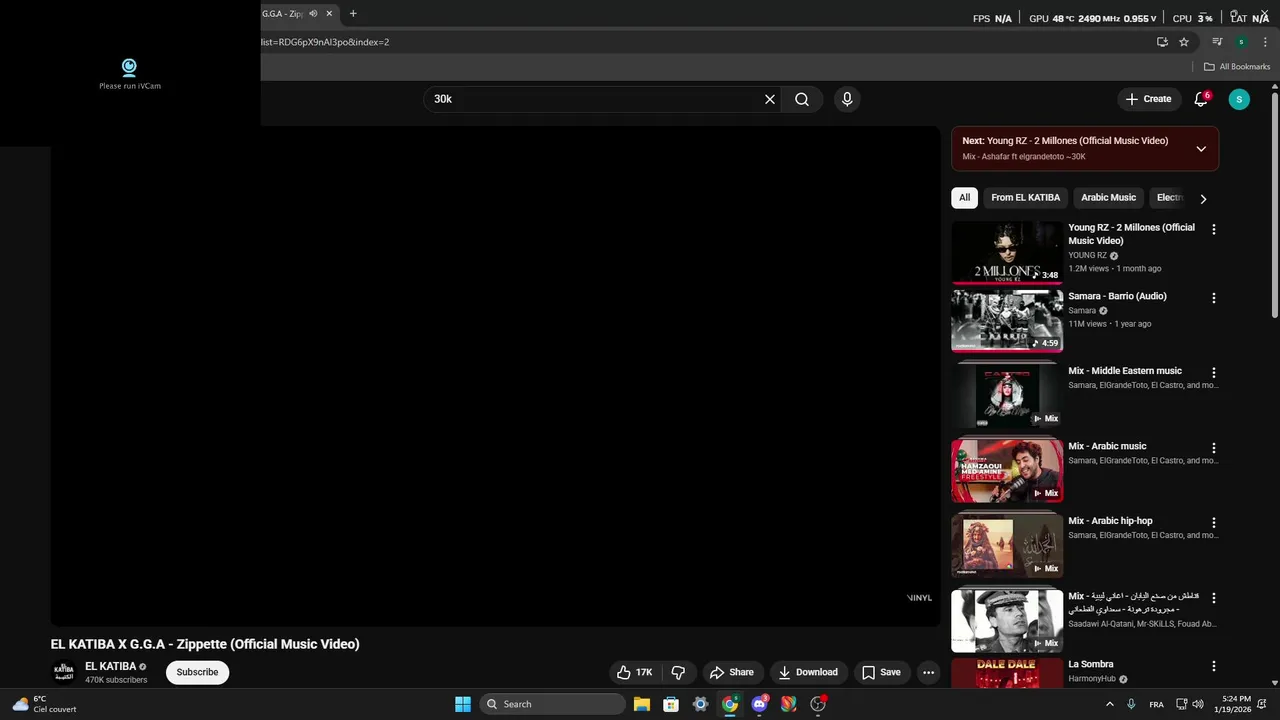Start voice search with the microphone
Viewport: 1280px width, 720px height.
coord(847,99)
